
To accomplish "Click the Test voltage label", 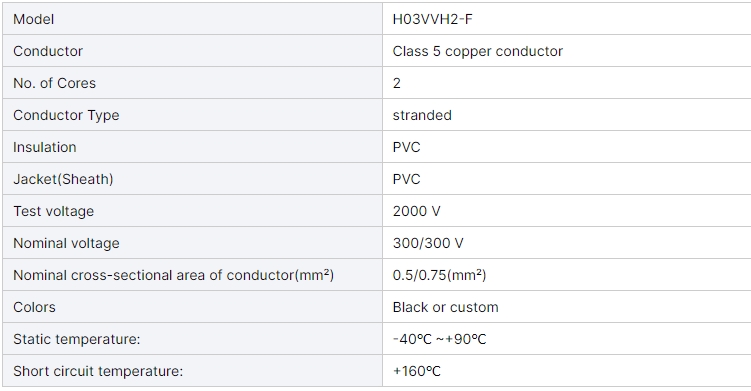I will pos(54,211).
